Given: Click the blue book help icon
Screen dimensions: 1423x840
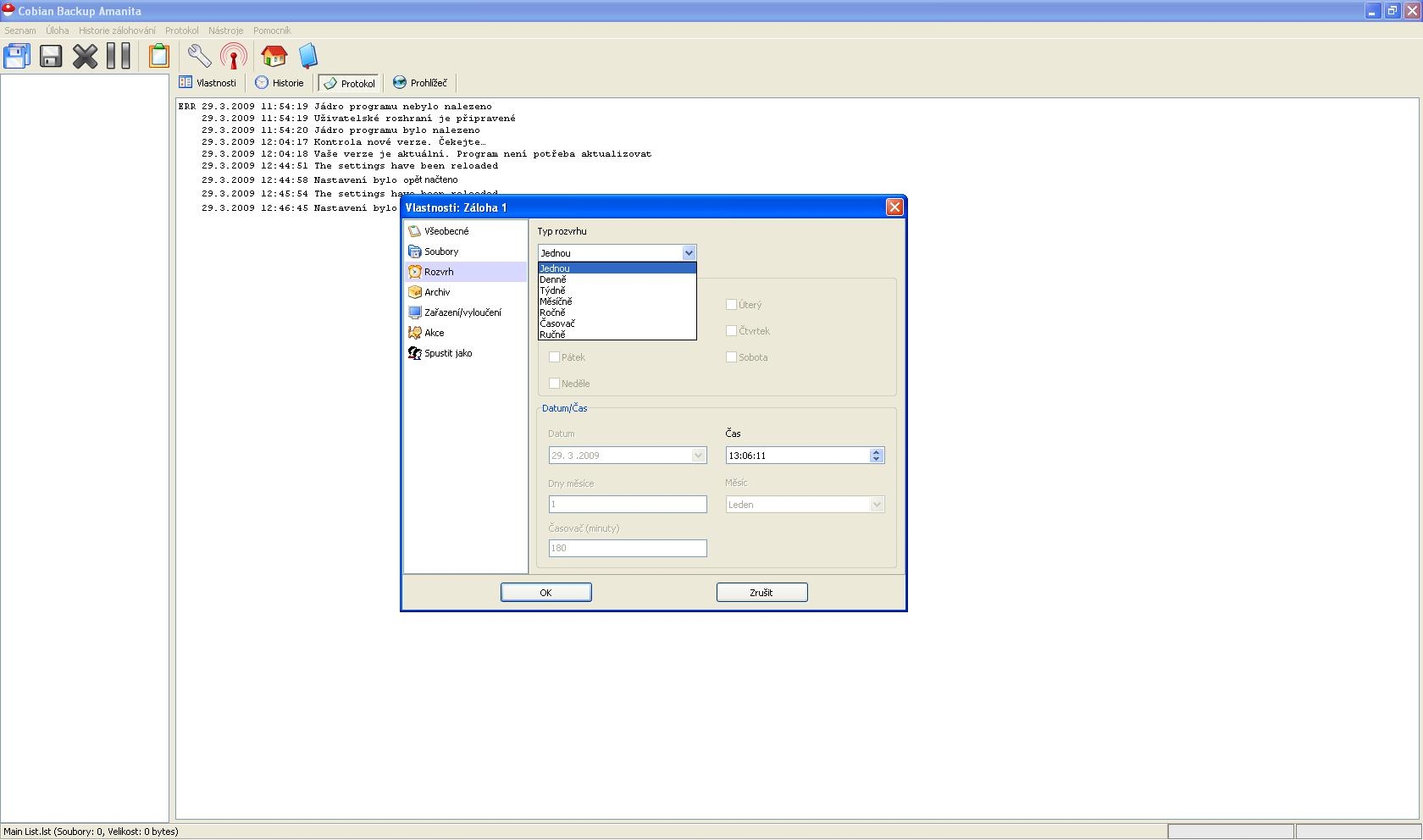Looking at the screenshot, I should click(x=308, y=56).
